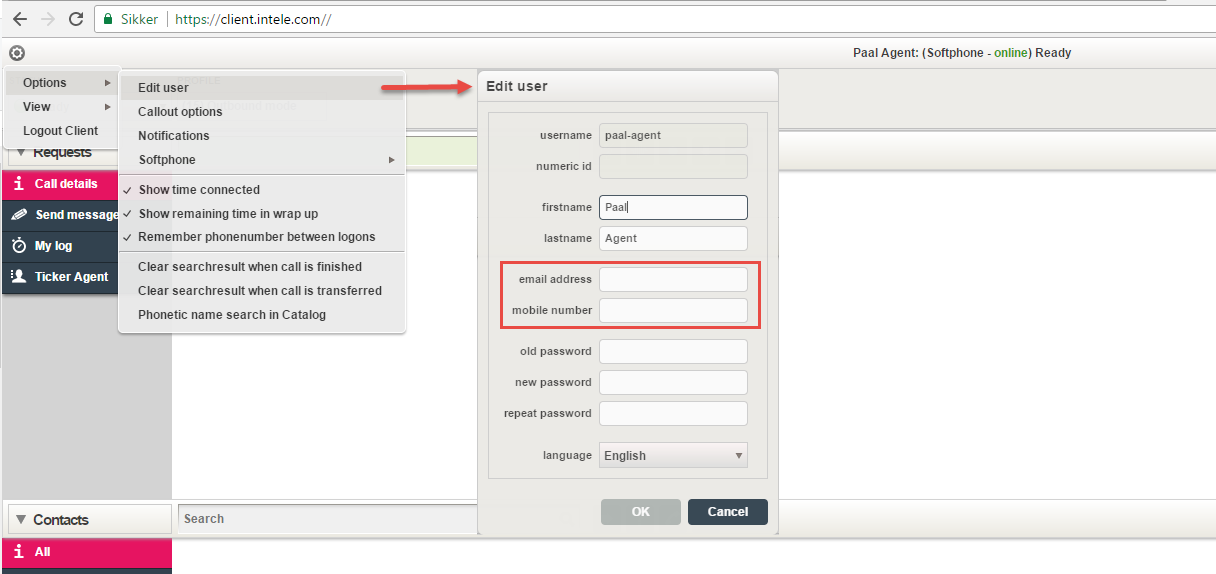
Task: Collapse the Contacts section
Action: coord(20,520)
